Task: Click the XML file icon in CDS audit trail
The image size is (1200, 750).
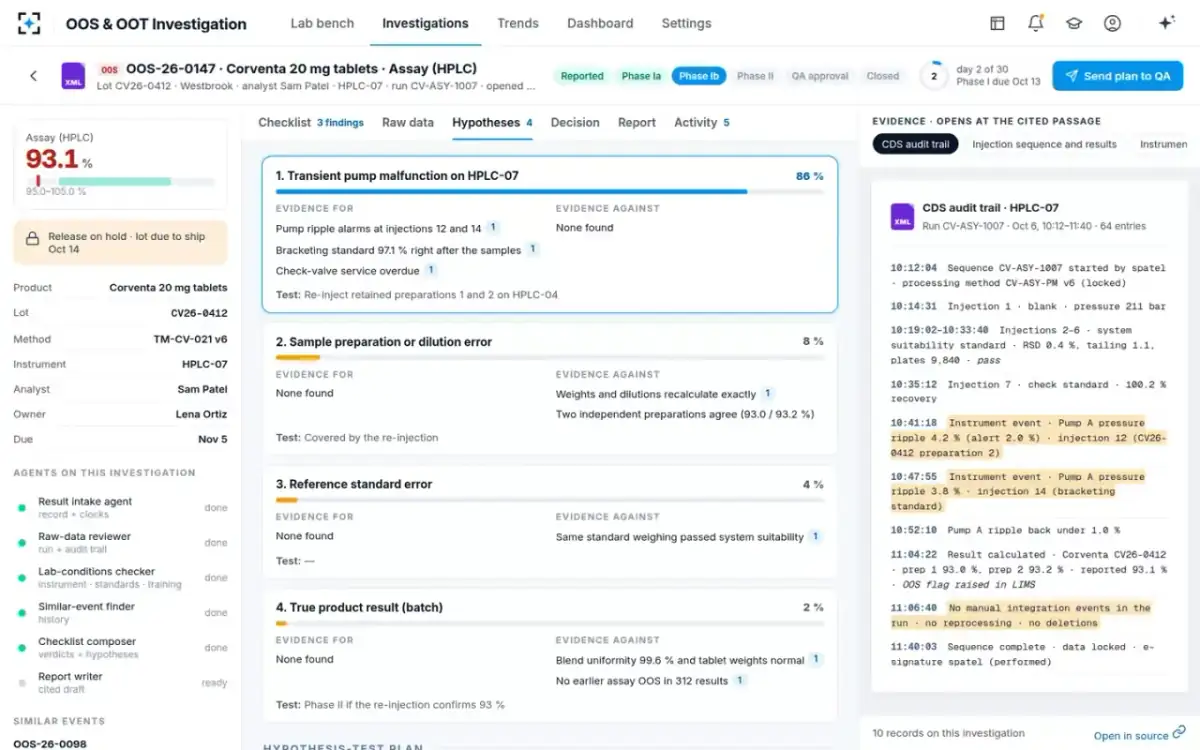Action: (x=902, y=215)
